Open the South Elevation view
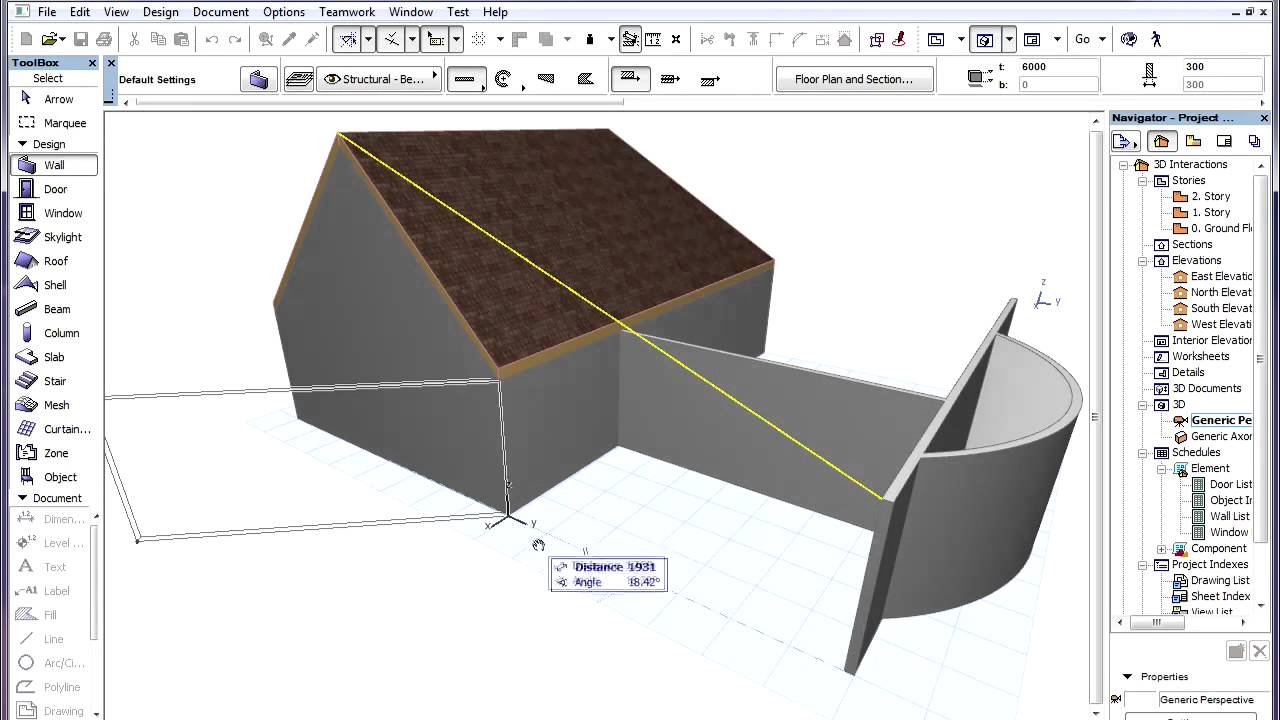This screenshot has width=1280, height=720. click(x=1212, y=309)
